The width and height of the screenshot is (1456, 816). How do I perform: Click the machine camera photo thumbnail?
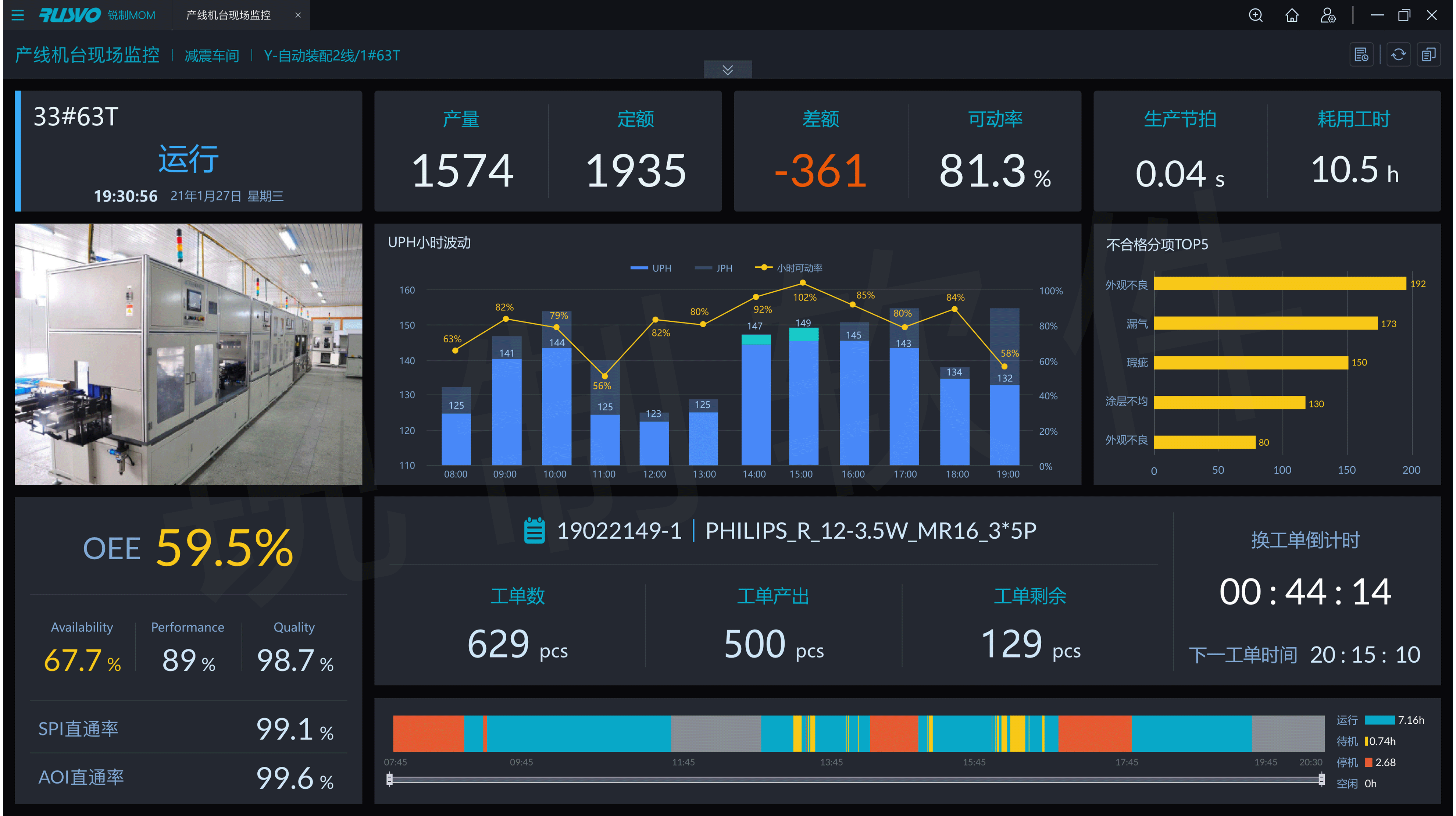point(188,354)
